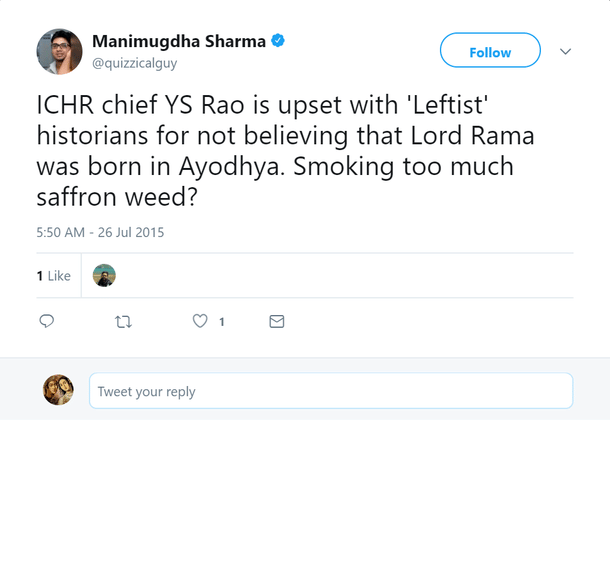Focus the "Tweet your reply" field

330,391
